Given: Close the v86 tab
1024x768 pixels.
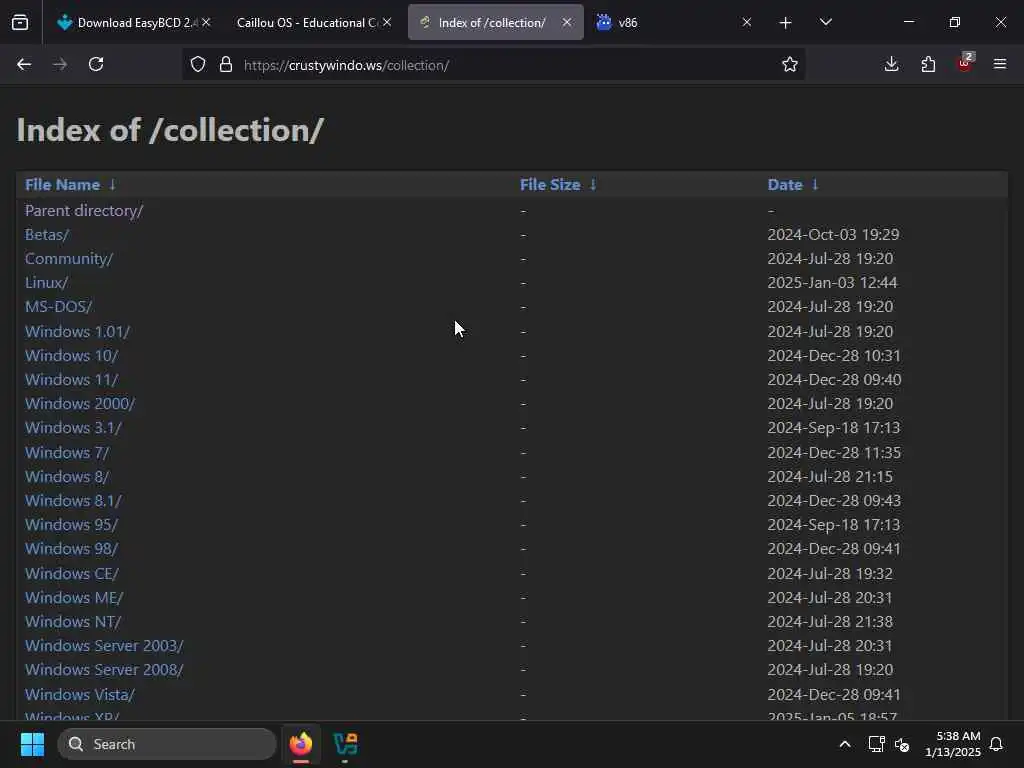Looking at the screenshot, I should 747,22.
